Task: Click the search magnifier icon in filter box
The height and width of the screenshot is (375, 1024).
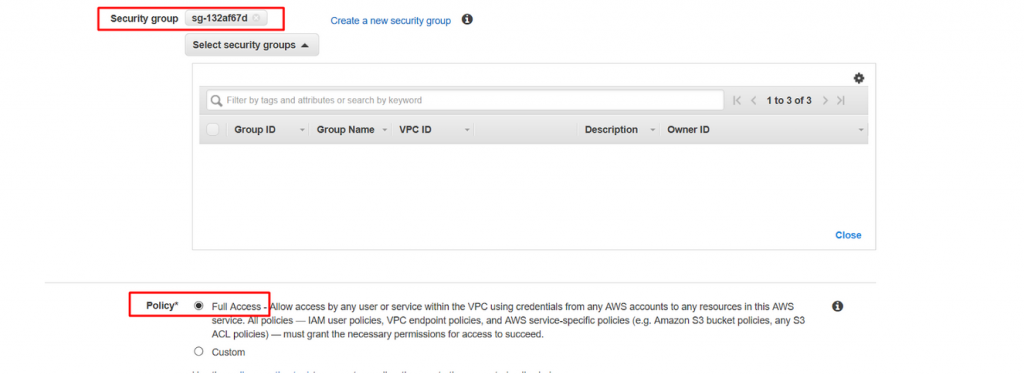Action: tap(217, 101)
